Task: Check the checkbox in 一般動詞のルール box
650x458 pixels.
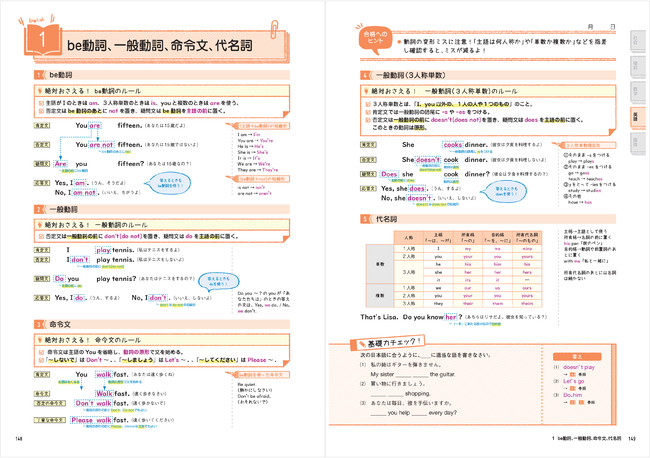Action: point(41,236)
